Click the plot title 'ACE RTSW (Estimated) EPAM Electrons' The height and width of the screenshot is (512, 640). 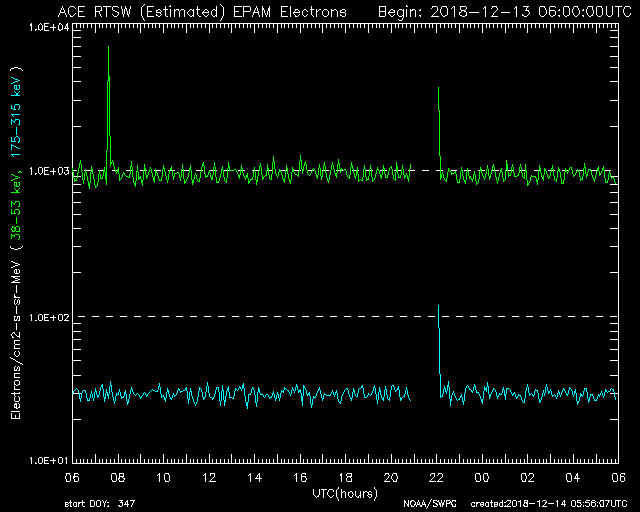pos(202,12)
